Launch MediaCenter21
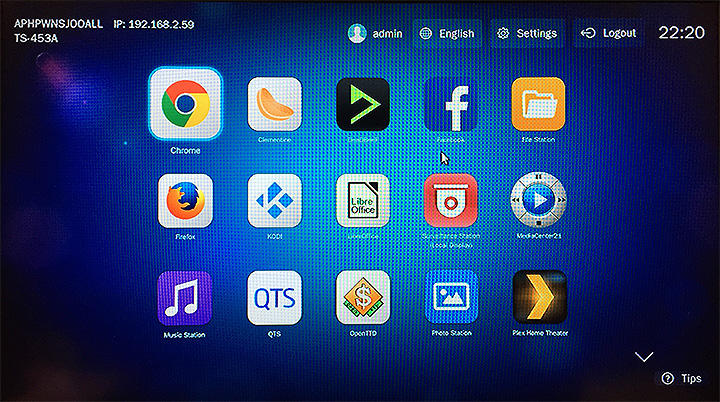 [538, 200]
